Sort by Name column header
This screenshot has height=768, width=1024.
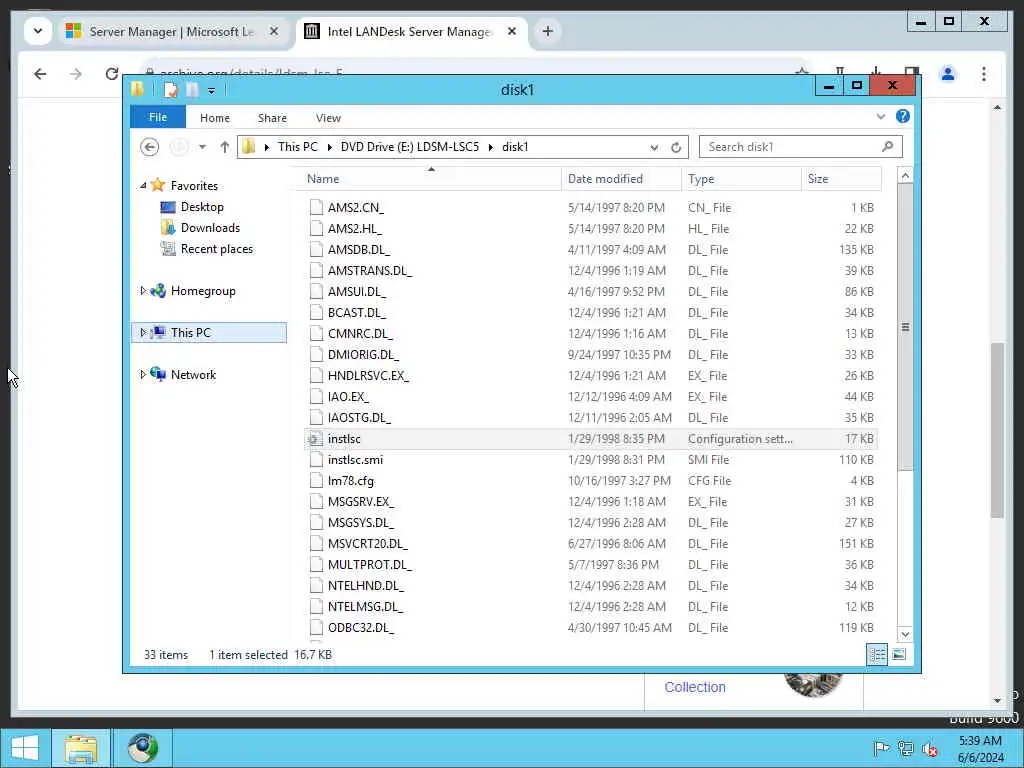click(430, 179)
